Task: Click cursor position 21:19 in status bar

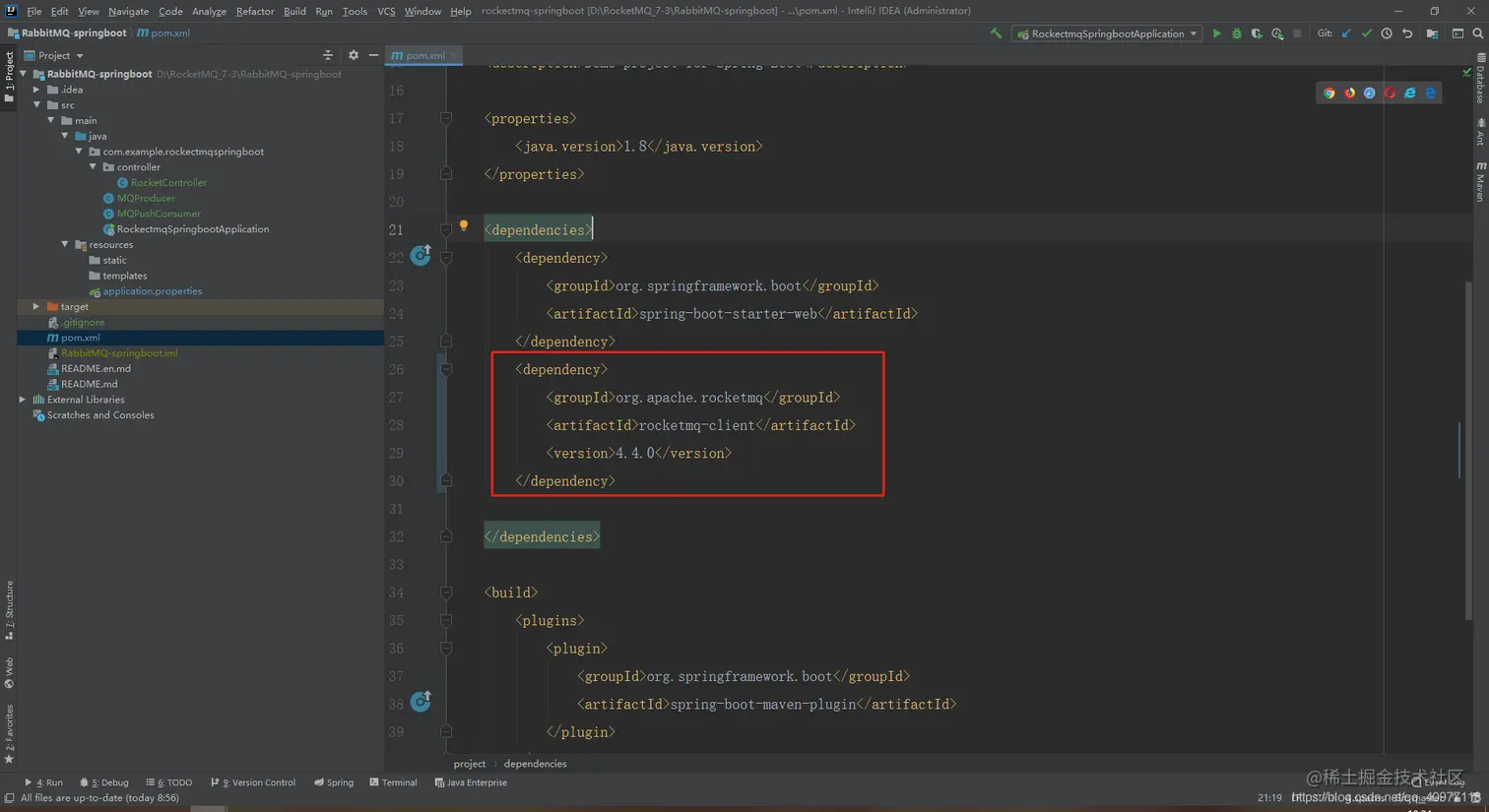Action: [1269, 798]
